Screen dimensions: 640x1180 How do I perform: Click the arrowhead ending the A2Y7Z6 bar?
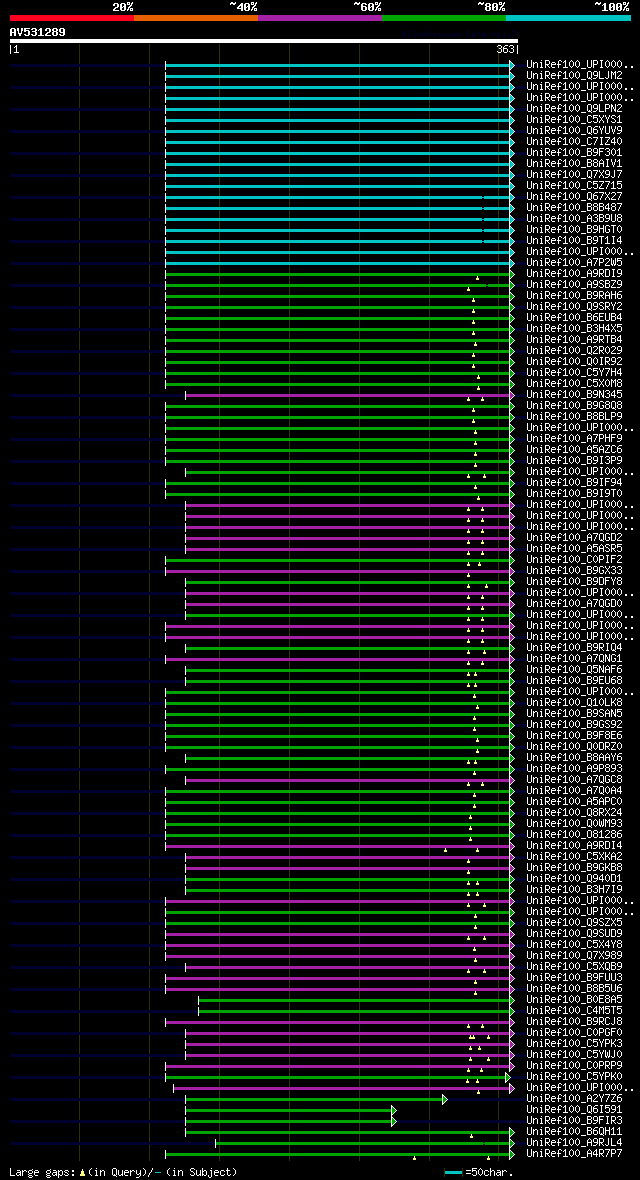[x=444, y=1099]
